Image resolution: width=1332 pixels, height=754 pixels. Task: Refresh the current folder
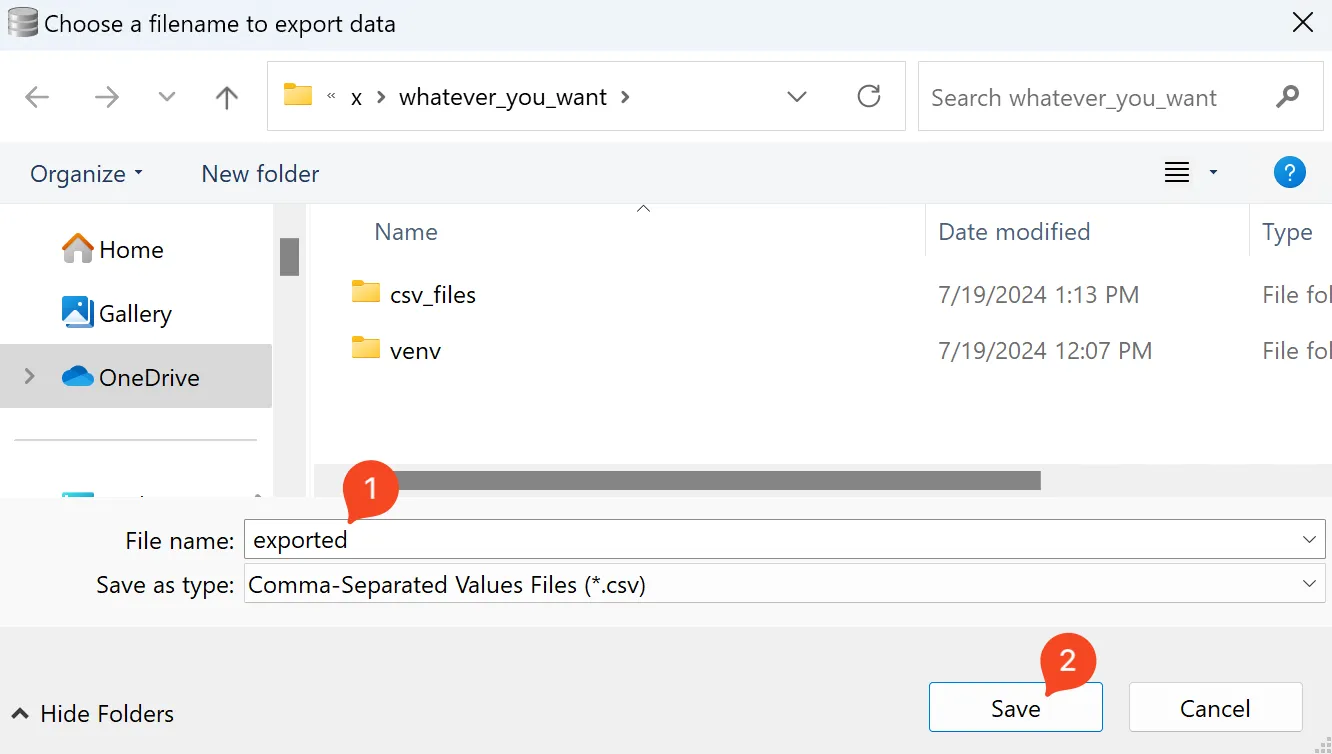869,96
